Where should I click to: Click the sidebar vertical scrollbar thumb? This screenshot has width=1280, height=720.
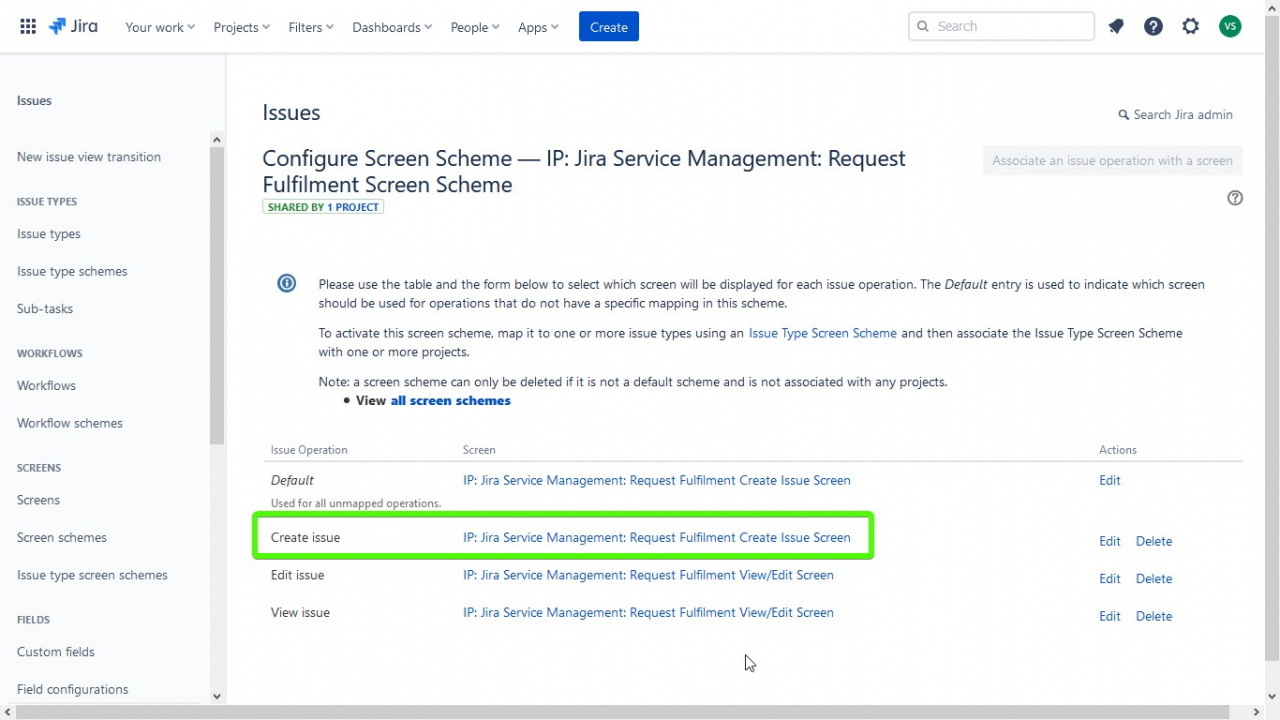[217, 295]
